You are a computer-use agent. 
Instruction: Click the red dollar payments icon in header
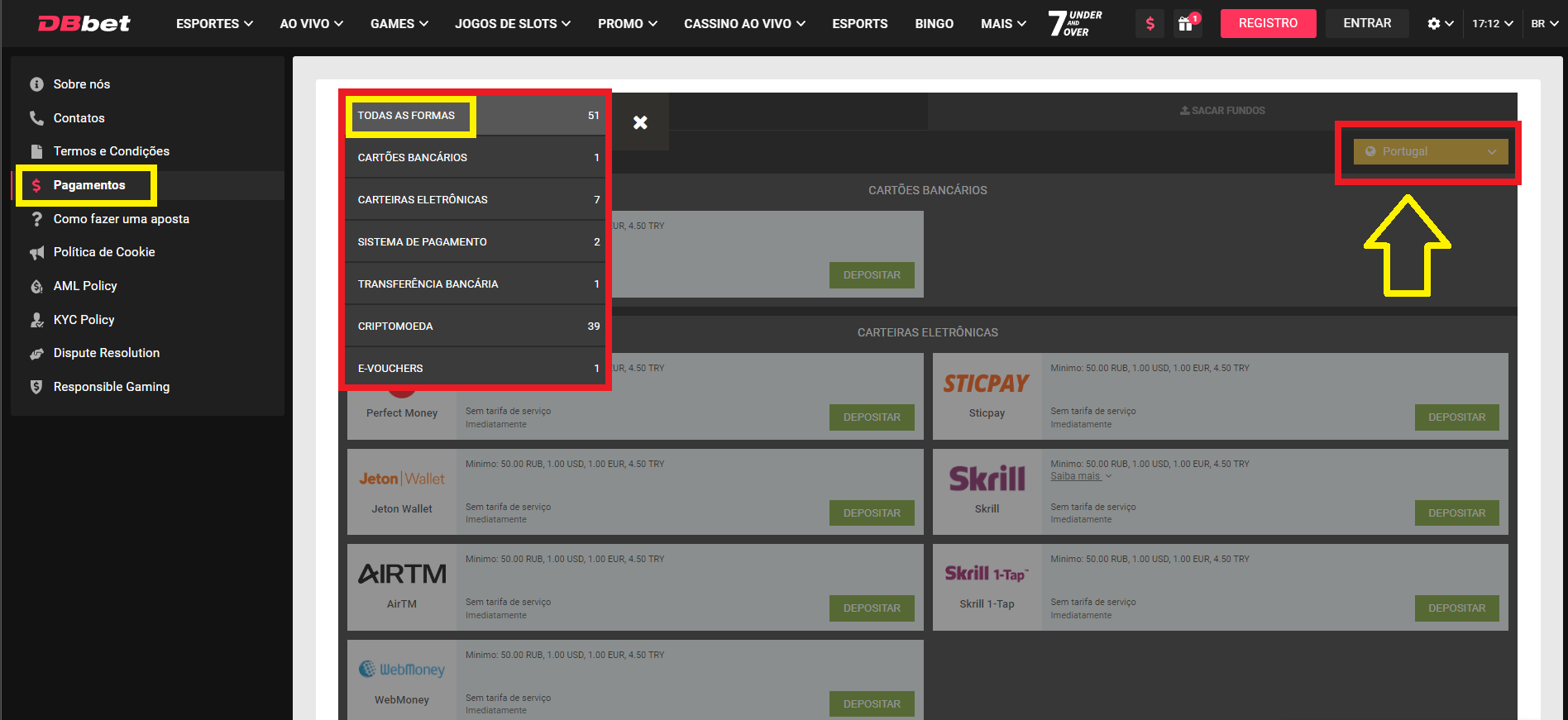tap(1150, 24)
